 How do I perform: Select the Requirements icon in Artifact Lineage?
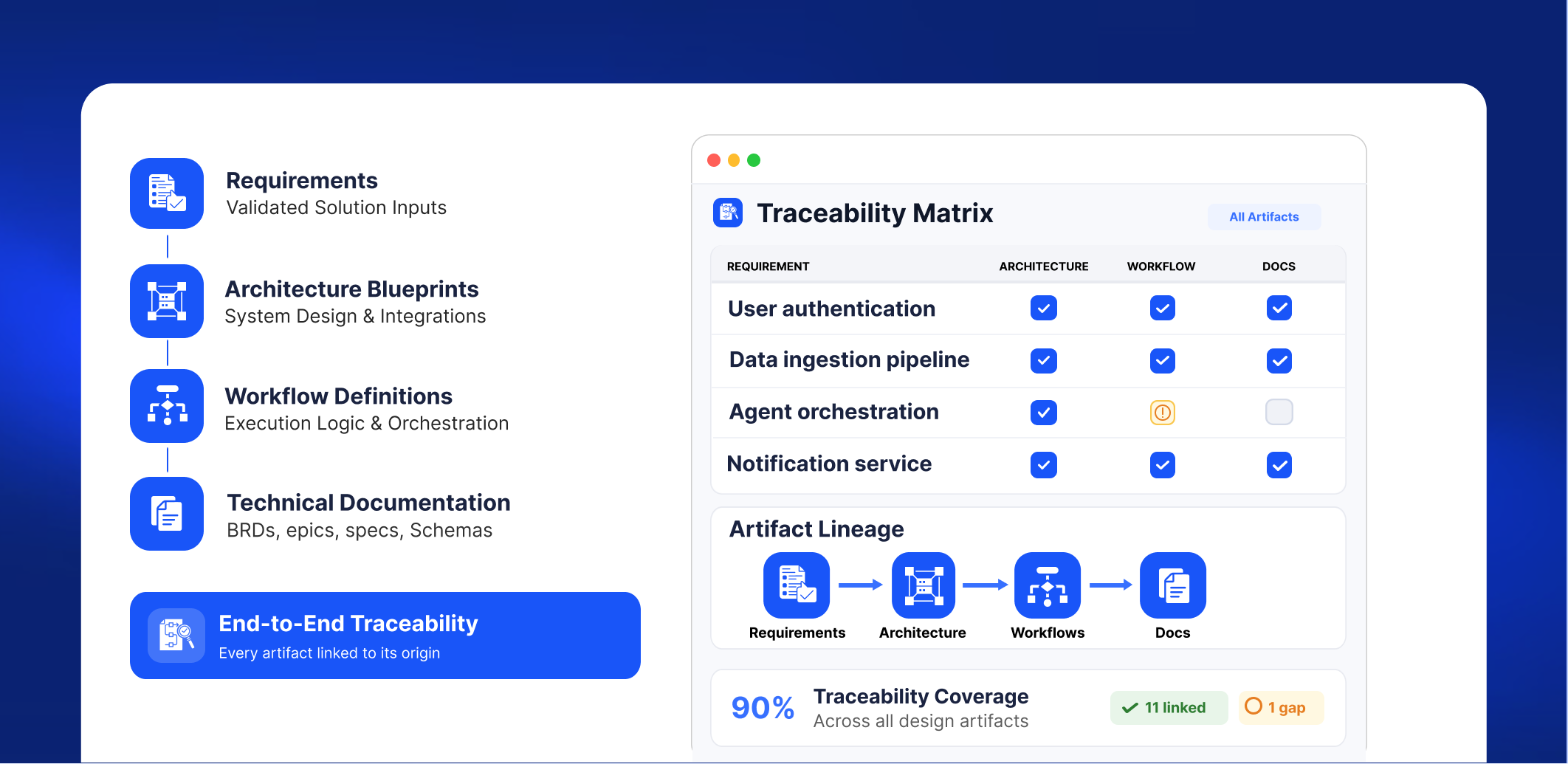(x=797, y=585)
